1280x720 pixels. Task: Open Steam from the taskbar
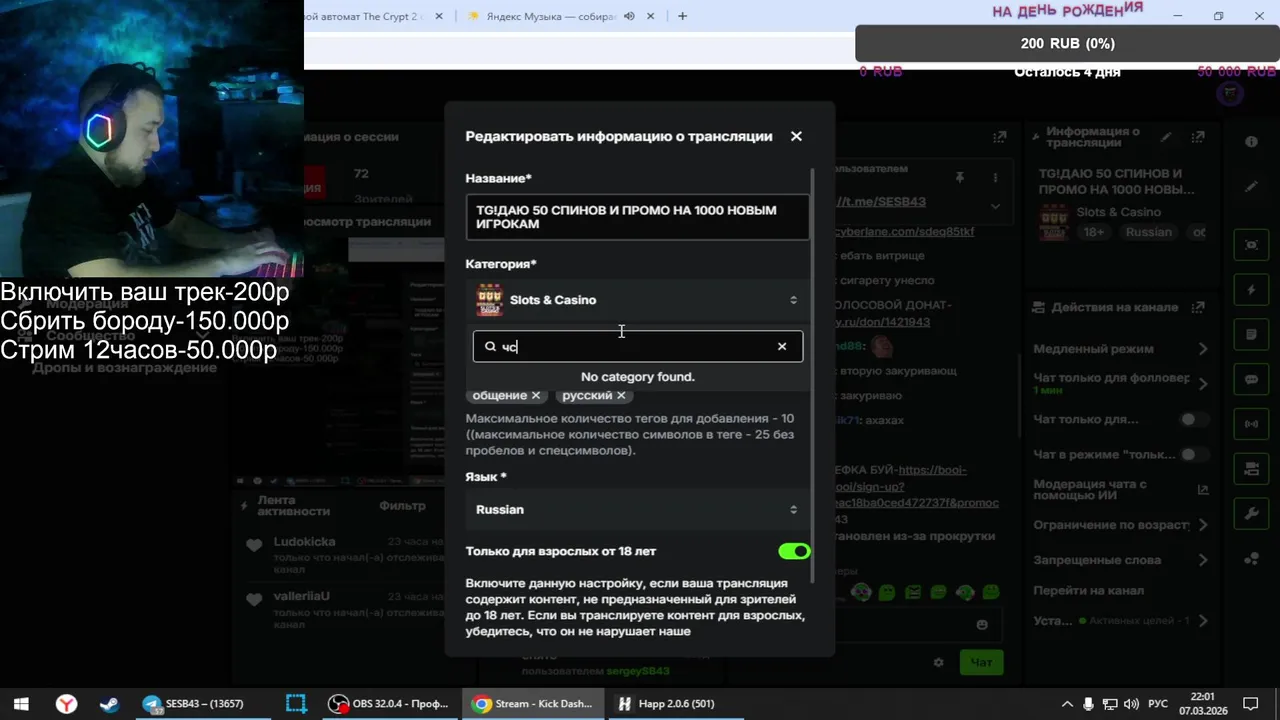tap(108, 704)
